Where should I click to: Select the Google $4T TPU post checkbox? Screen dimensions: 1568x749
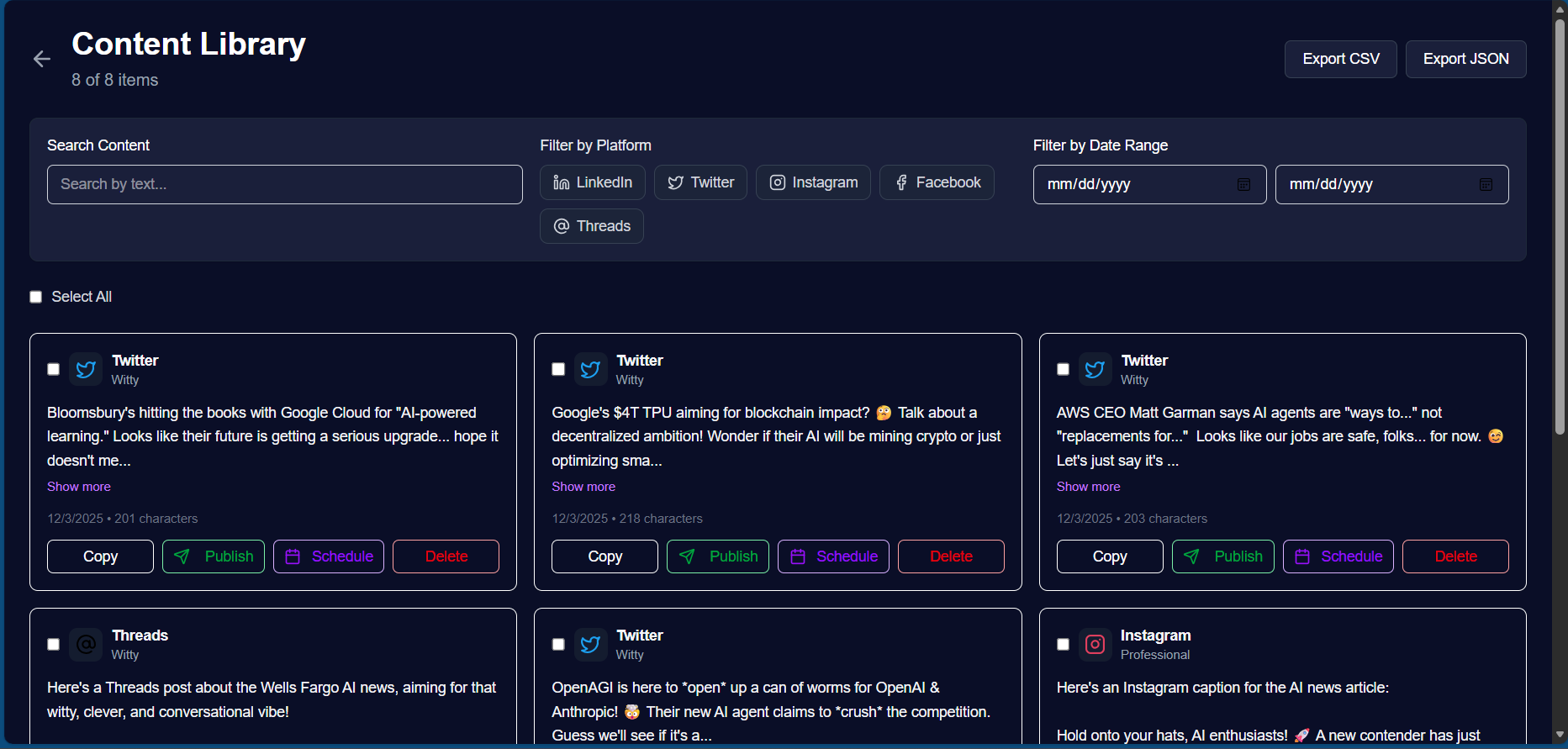[558, 369]
